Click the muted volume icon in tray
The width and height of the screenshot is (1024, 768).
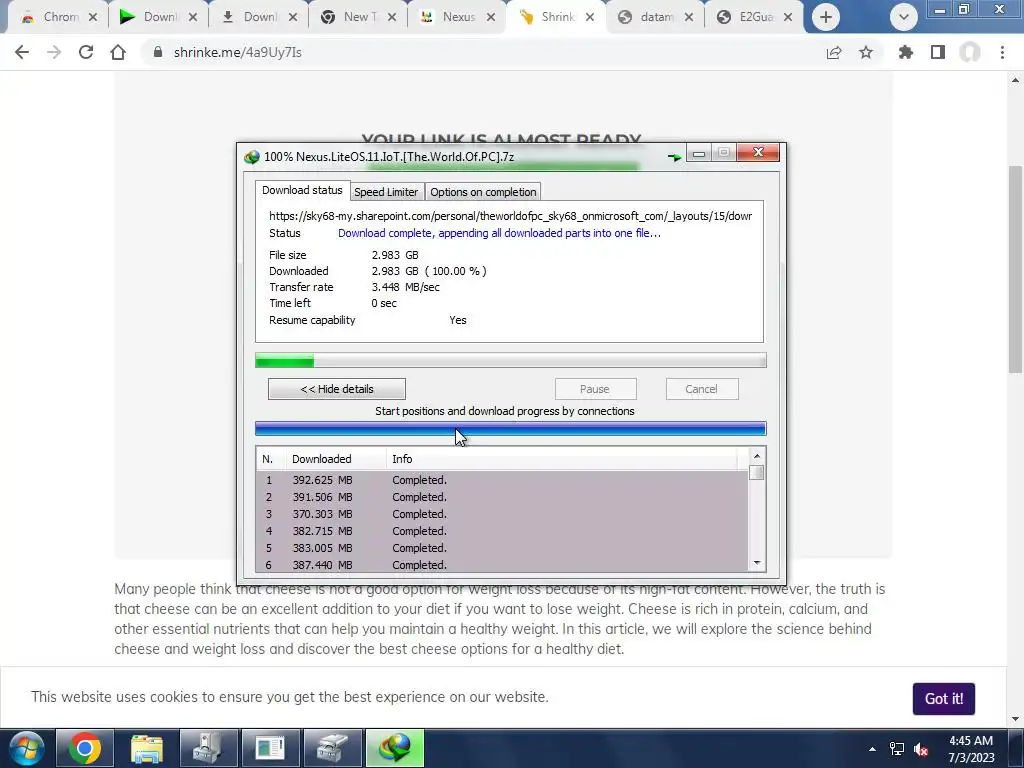click(x=921, y=749)
